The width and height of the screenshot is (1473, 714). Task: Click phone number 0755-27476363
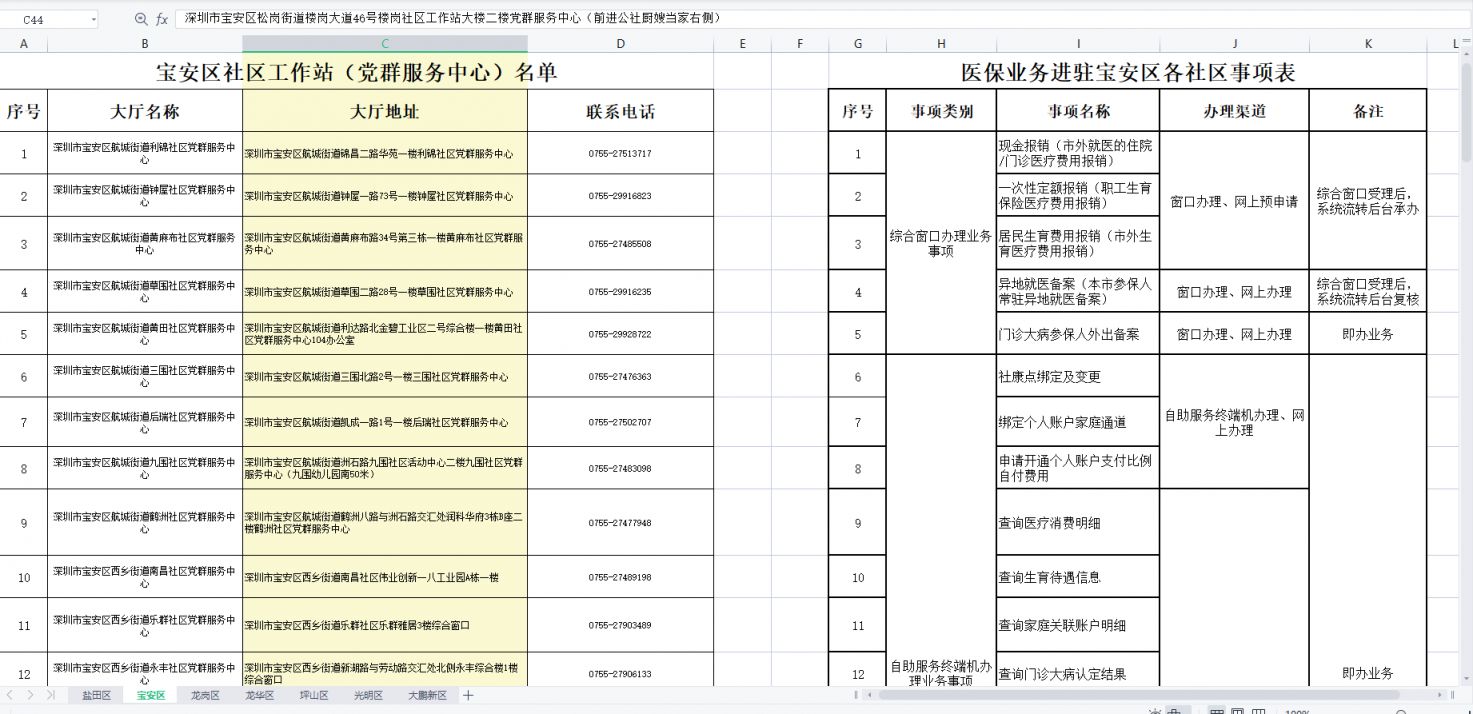[x=621, y=377]
